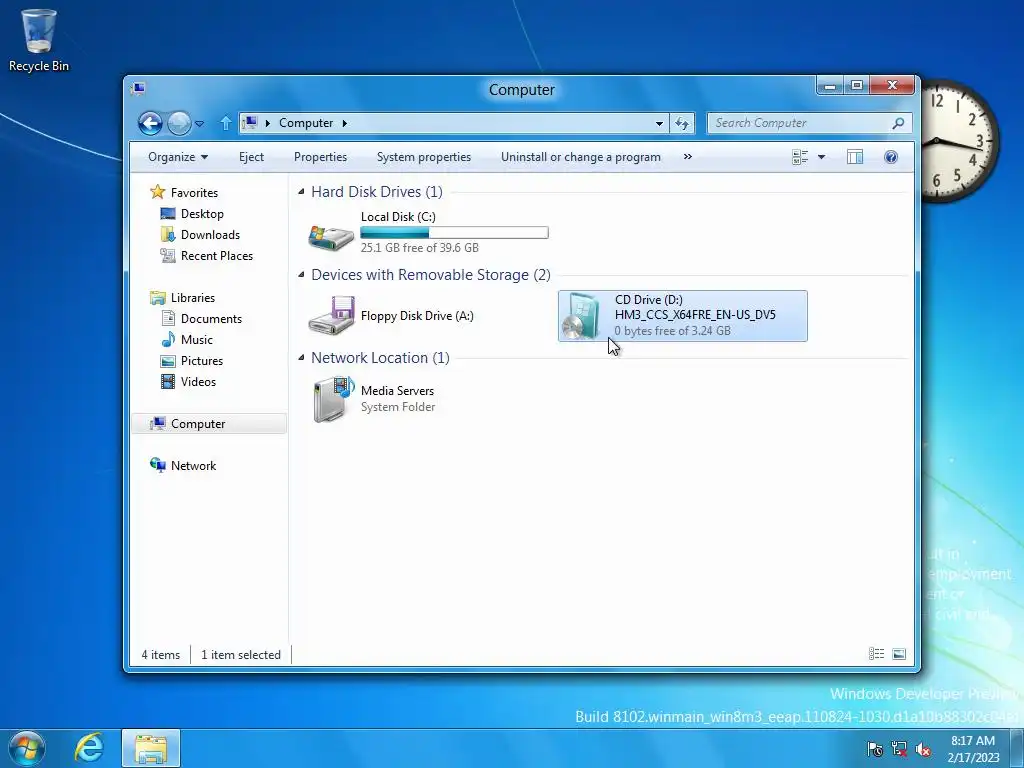Select Computer in navigation pane
The image size is (1024, 768).
tap(209, 424)
